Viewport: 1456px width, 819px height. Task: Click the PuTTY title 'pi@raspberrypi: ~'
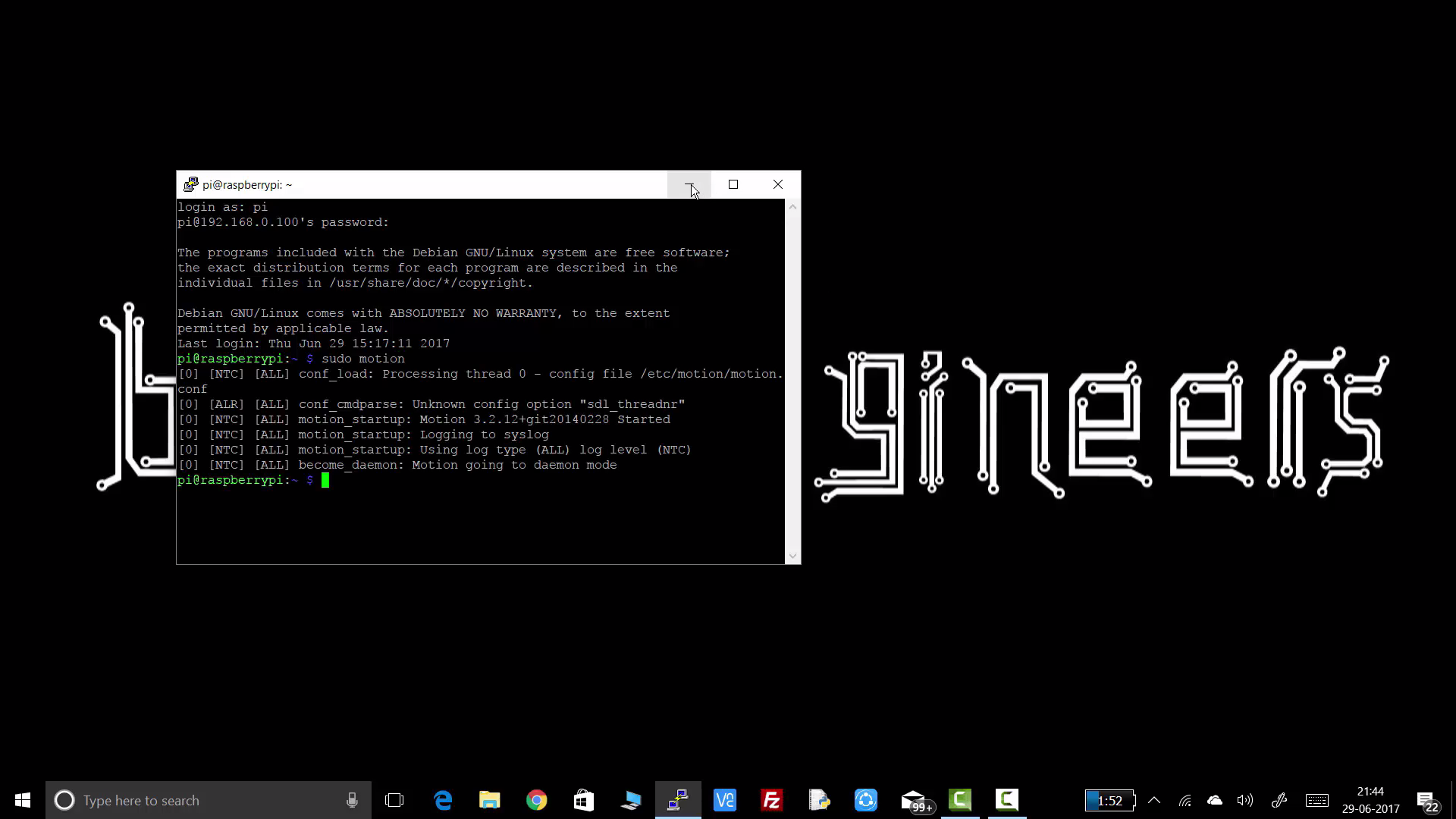(247, 185)
